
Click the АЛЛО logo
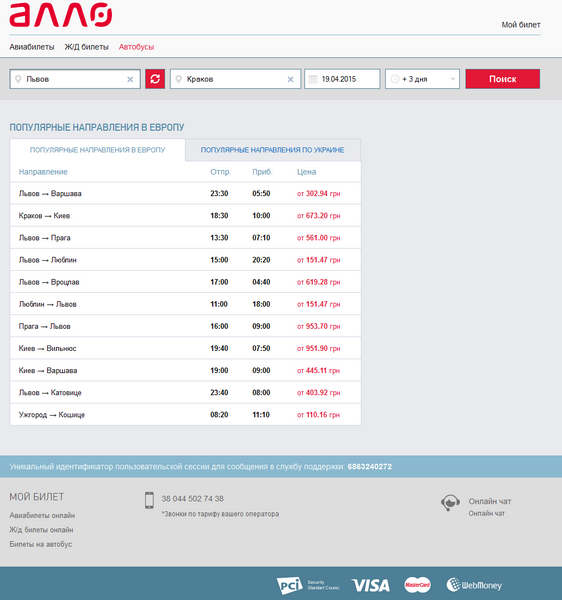point(61,15)
